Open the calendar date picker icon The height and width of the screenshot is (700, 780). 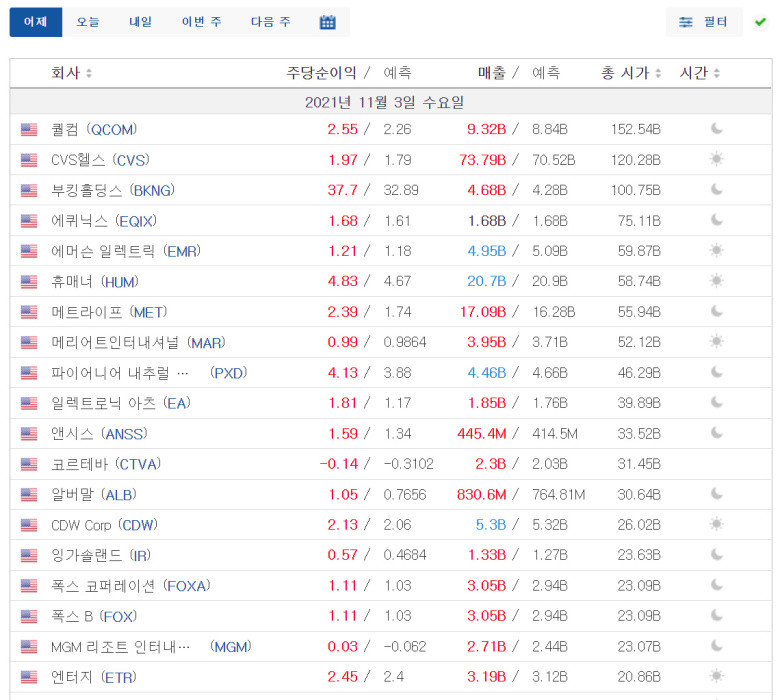click(327, 22)
